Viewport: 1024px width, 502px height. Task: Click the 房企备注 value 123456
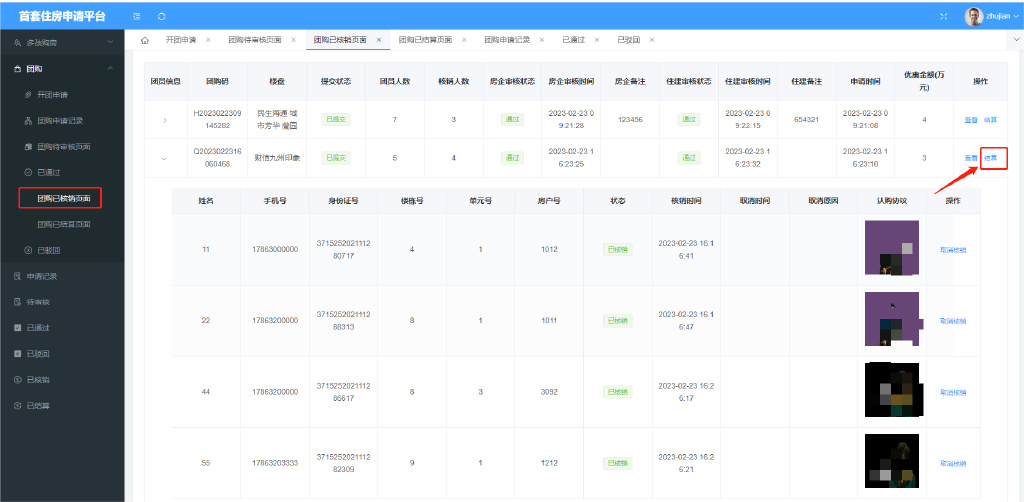[630, 120]
